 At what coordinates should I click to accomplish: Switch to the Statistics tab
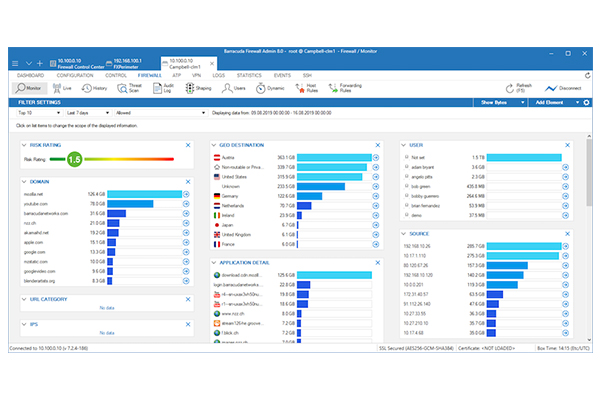(249, 75)
